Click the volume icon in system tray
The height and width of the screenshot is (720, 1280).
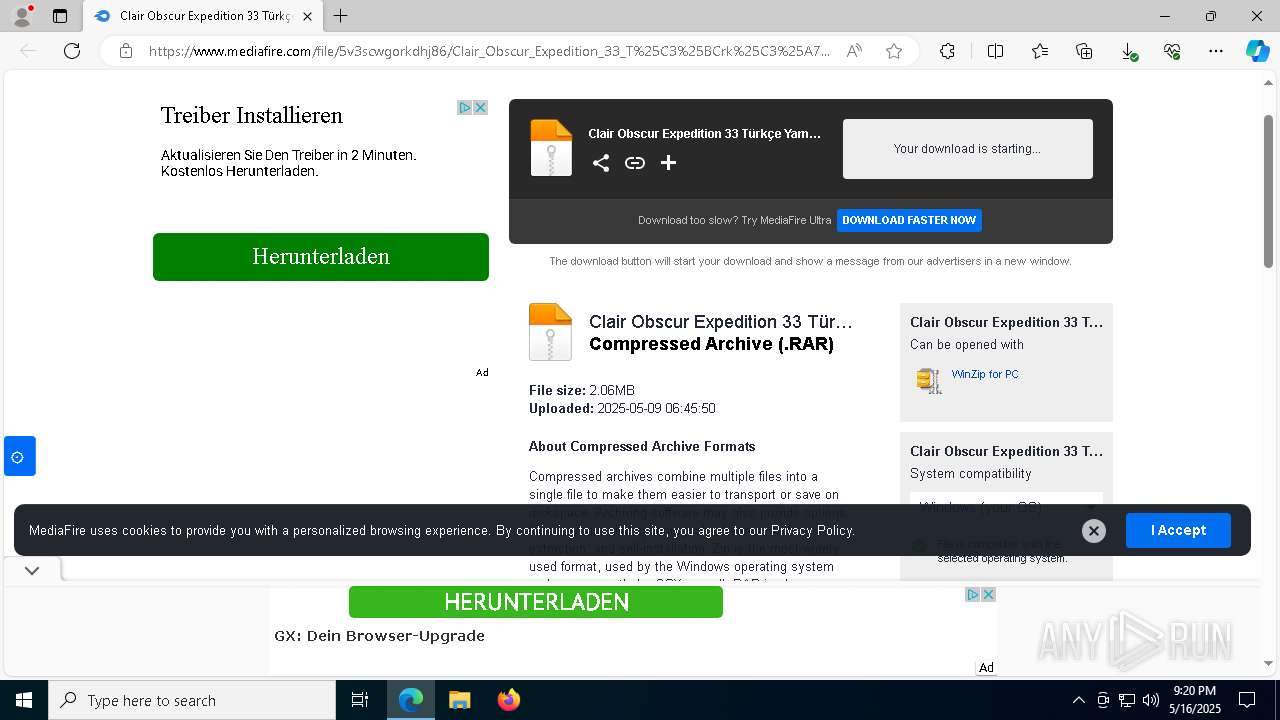click(x=1150, y=700)
